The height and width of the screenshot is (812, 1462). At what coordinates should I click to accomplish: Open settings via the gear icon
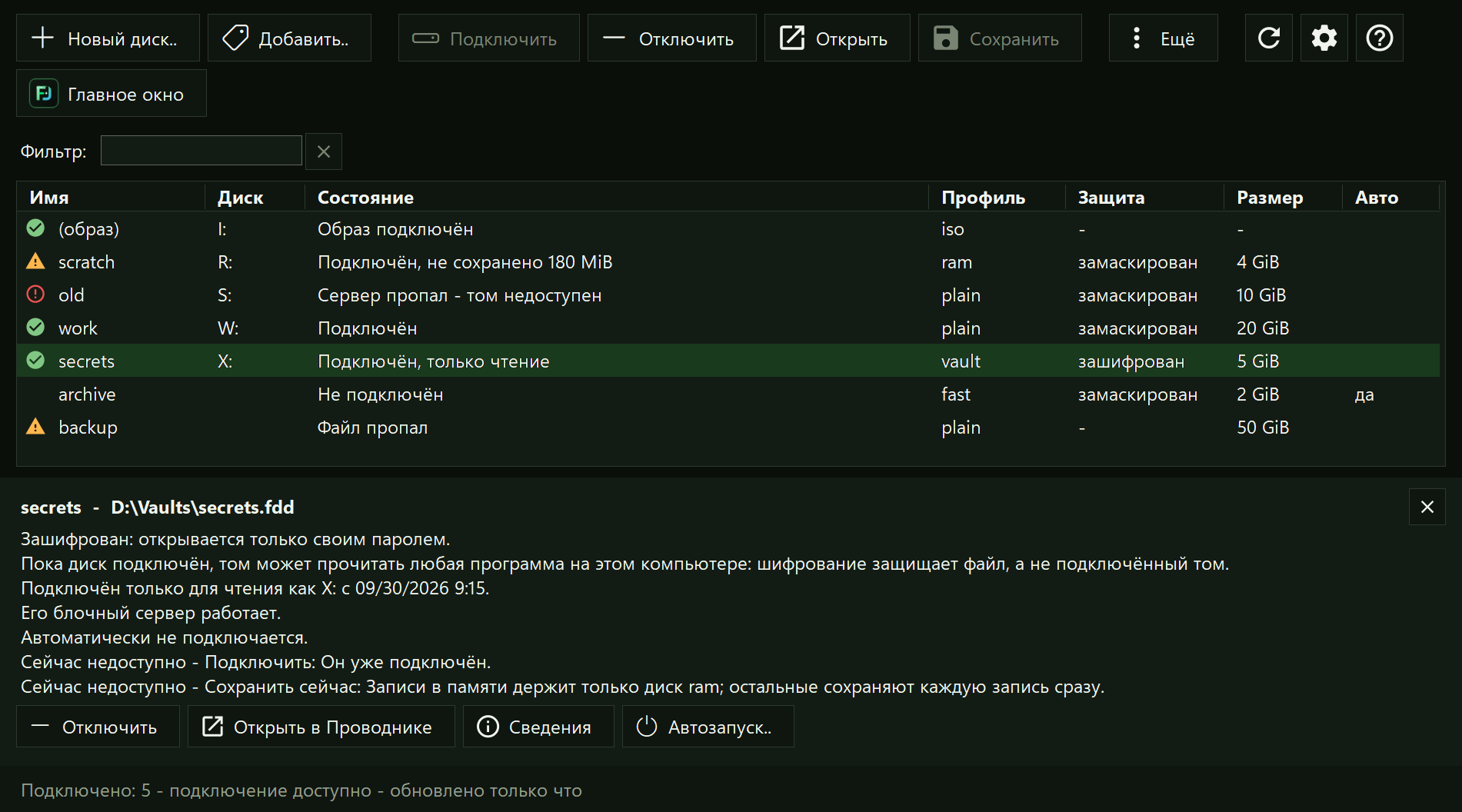(x=1324, y=38)
